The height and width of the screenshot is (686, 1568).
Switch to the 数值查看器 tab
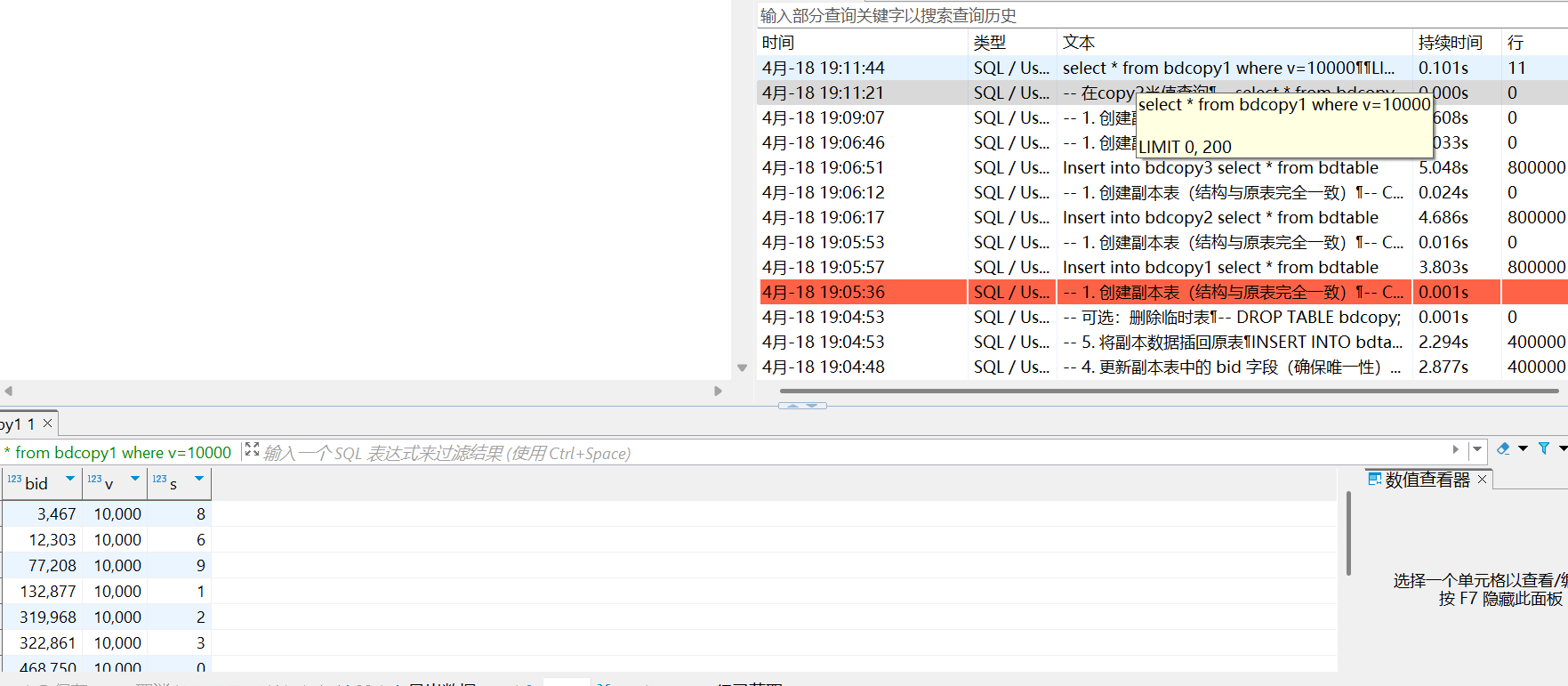point(1426,480)
